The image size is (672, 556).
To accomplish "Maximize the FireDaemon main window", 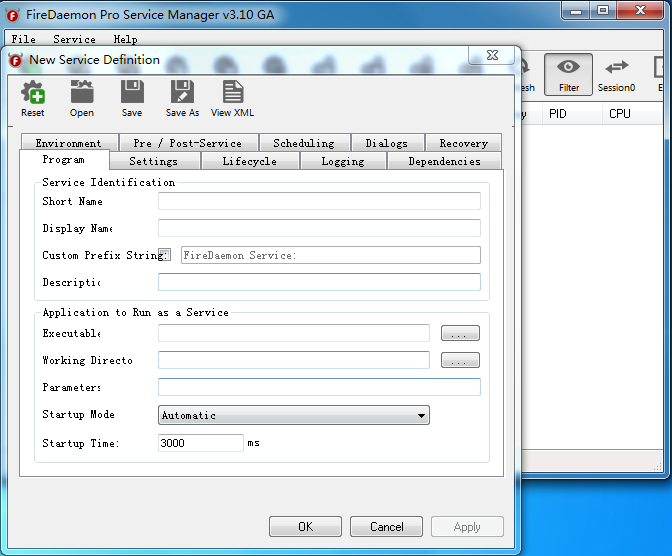I will [603, 10].
